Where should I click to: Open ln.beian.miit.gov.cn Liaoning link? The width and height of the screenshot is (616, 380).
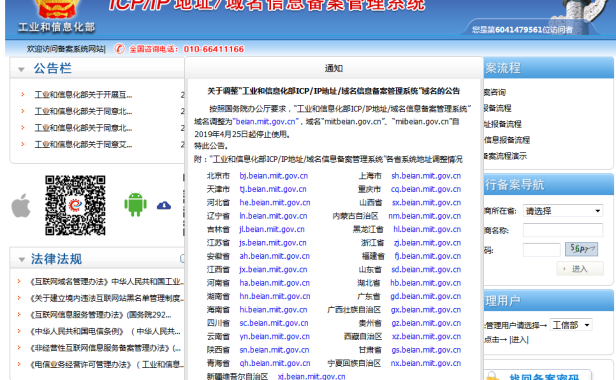point(273,216)
